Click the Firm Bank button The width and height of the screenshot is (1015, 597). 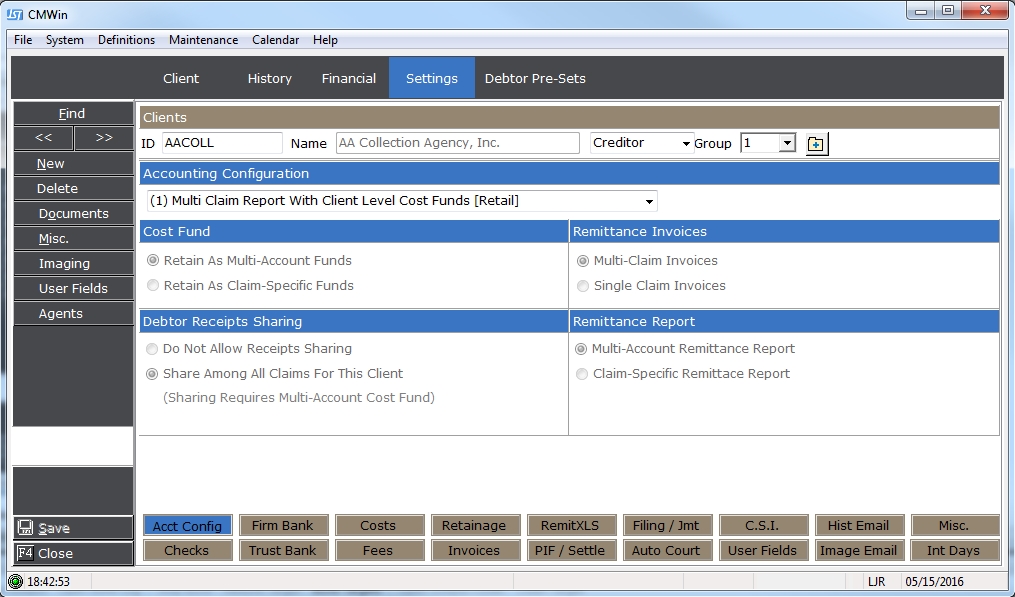[x=282, y=525]
